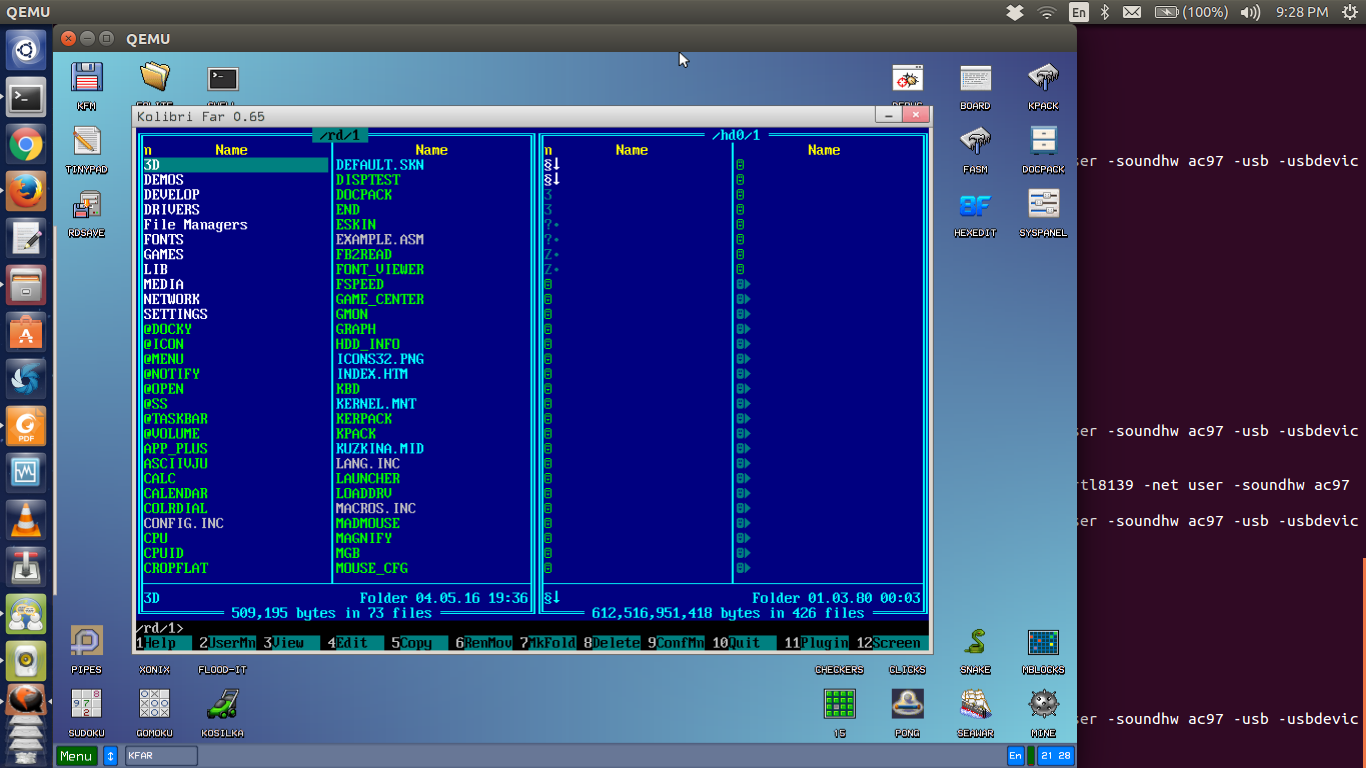Launch the MINE minesweeper icon
The height and width of the screenshot is (768, 1366).
click(x=1043, y=704)
